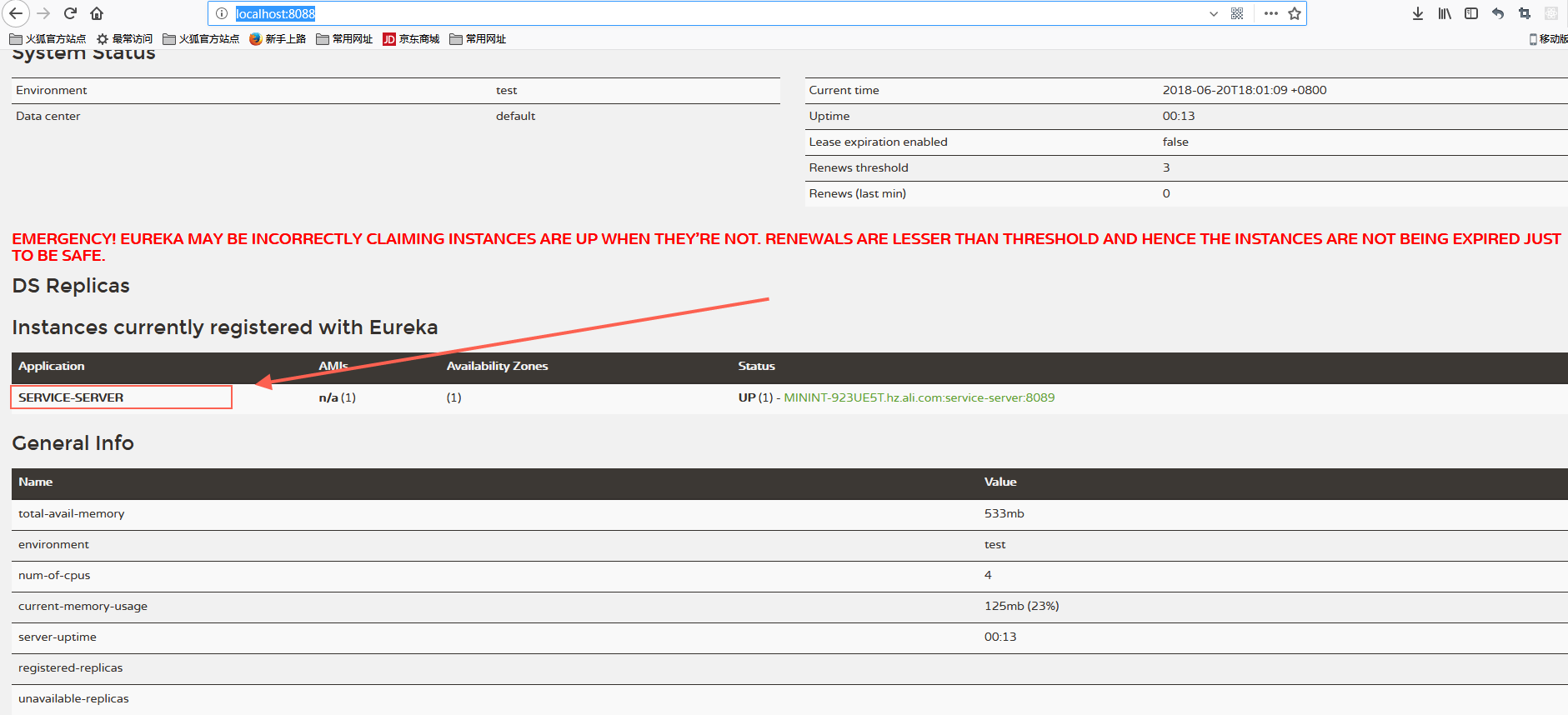The height and width of the screenshot is (715, 1568).
Task: Bookmark this page with the star icon
Action: pos(1295,13)
